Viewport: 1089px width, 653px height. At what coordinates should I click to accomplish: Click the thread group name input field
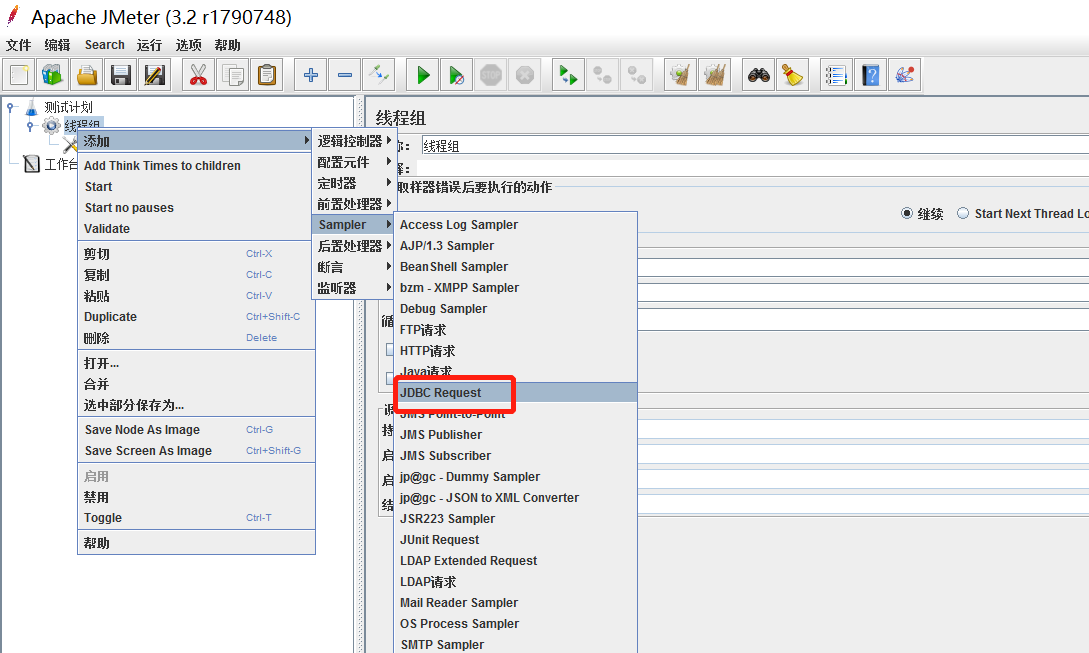coord(754,145)
